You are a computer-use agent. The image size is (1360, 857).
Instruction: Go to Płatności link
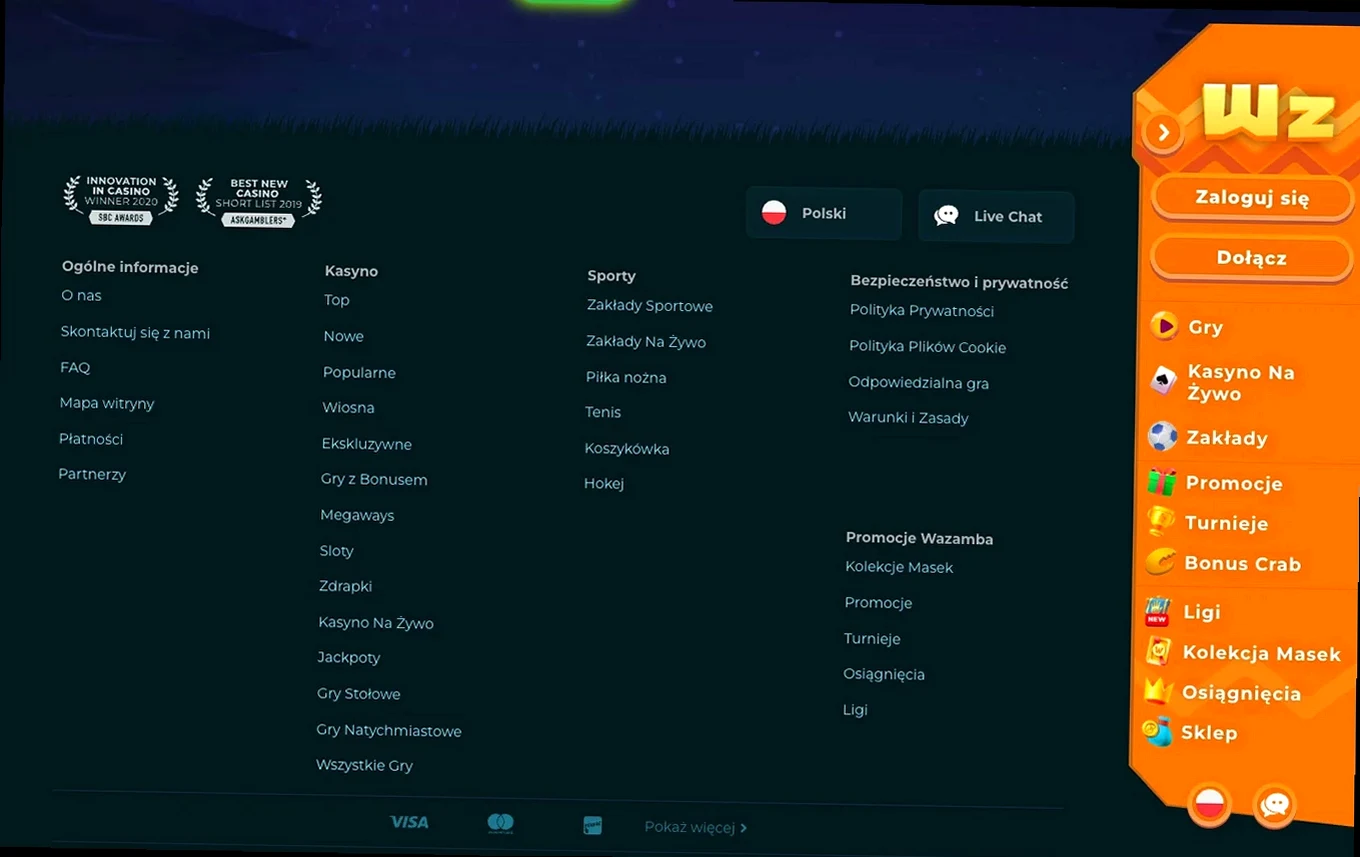coord(91,438)
